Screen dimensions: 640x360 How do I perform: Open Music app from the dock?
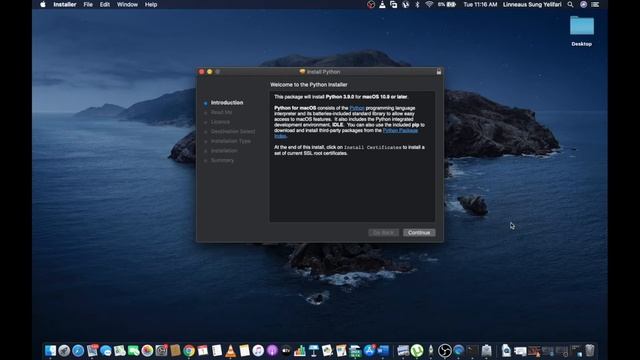258,351
